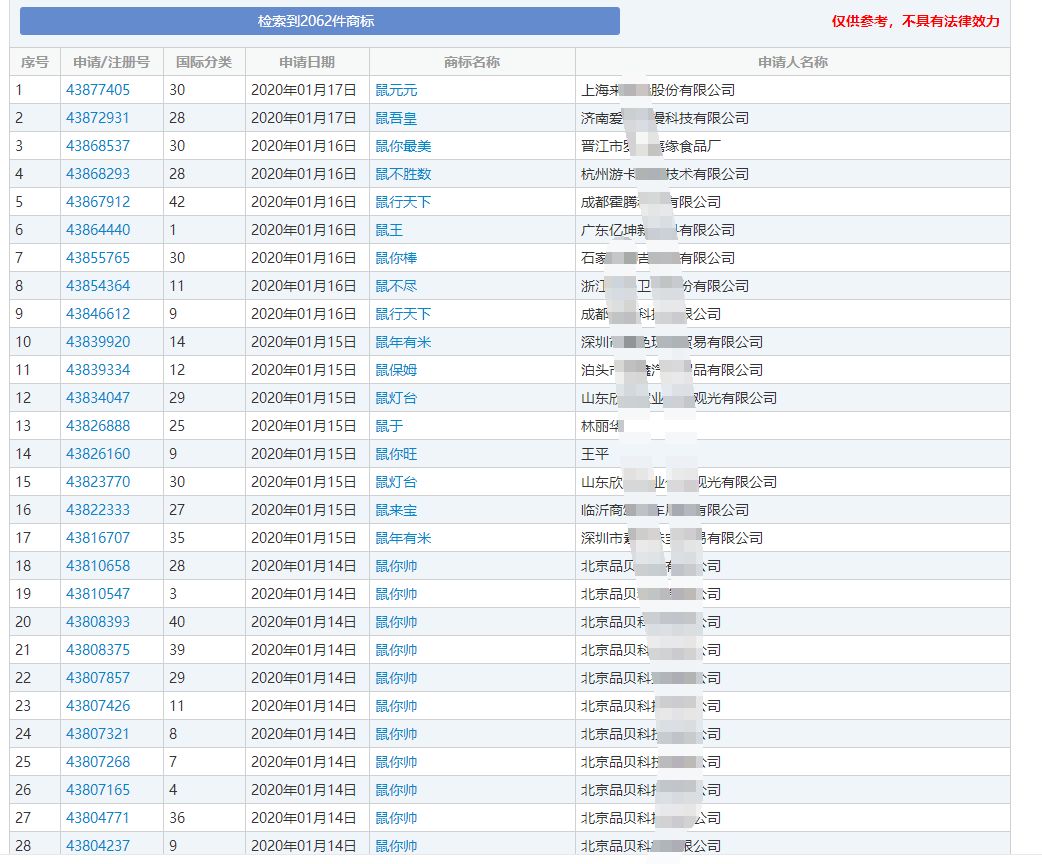Viewport: 1042px width, 864px height.
Task: Open the 鼠不尽 trademark link
Action: pos(396,286)
